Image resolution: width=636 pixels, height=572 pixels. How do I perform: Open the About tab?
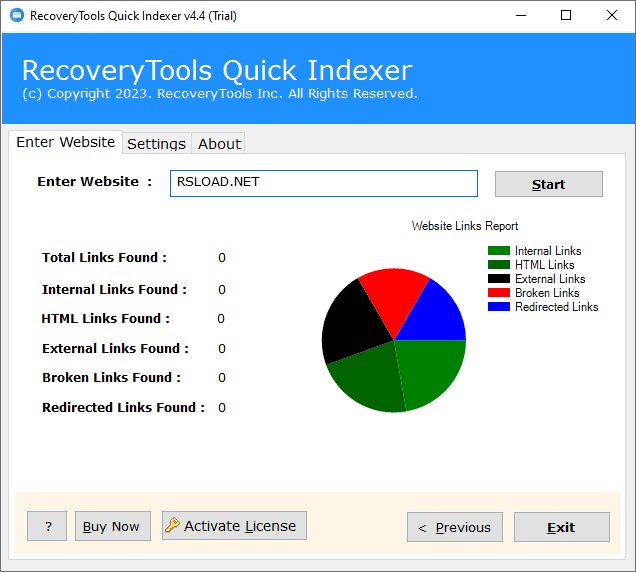pos(219,144)
